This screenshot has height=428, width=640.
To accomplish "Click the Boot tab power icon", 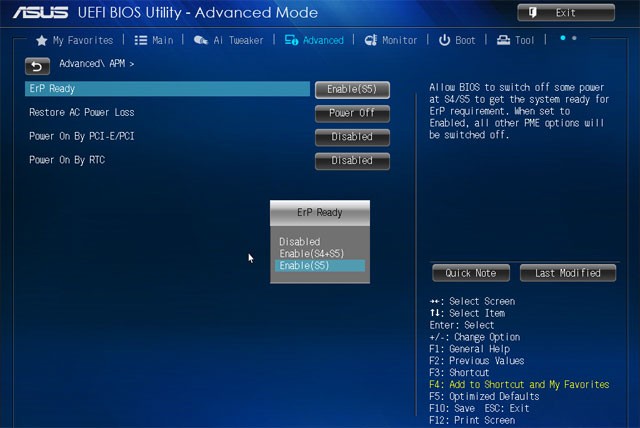I will 444,41.
